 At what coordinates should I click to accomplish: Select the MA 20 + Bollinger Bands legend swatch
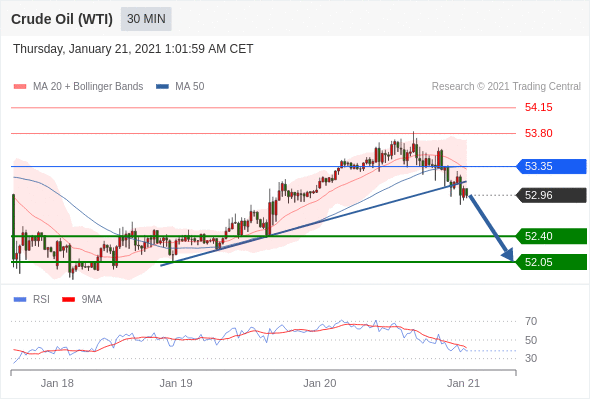point(20,87)
